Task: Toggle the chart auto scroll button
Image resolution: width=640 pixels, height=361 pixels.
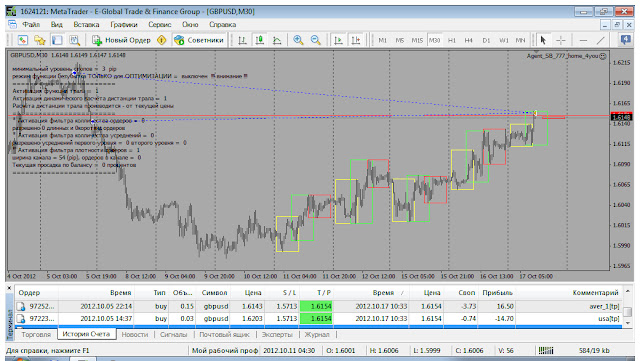Action: point(338,40)
